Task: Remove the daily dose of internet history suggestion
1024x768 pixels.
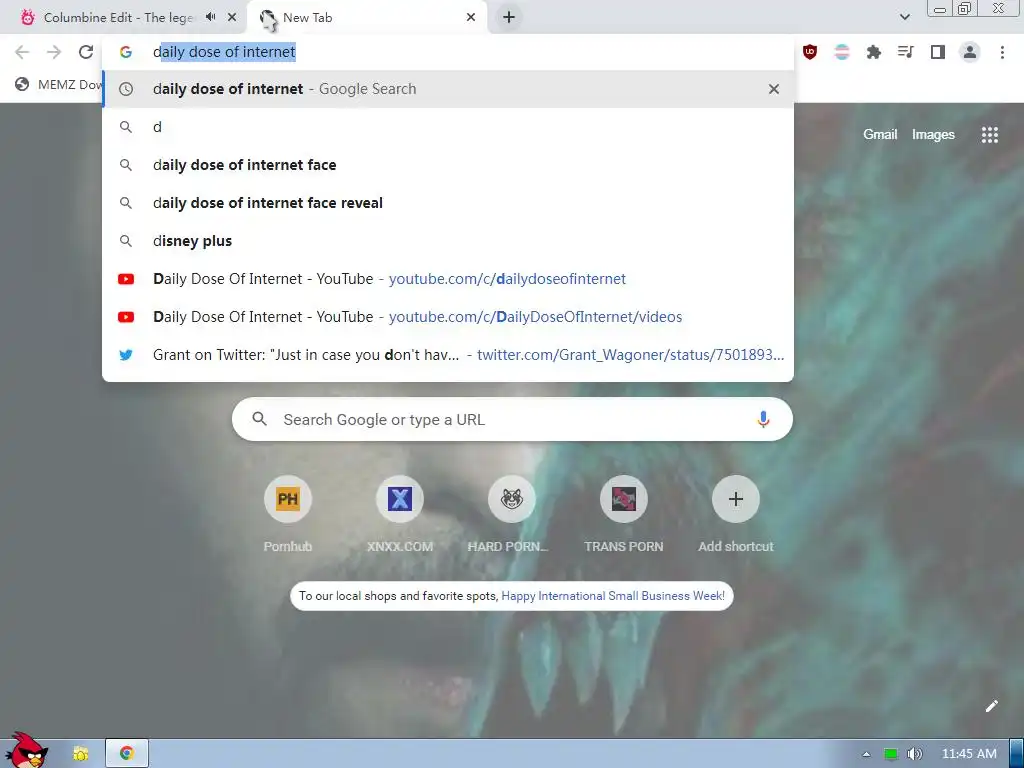Action: [774, 89]
